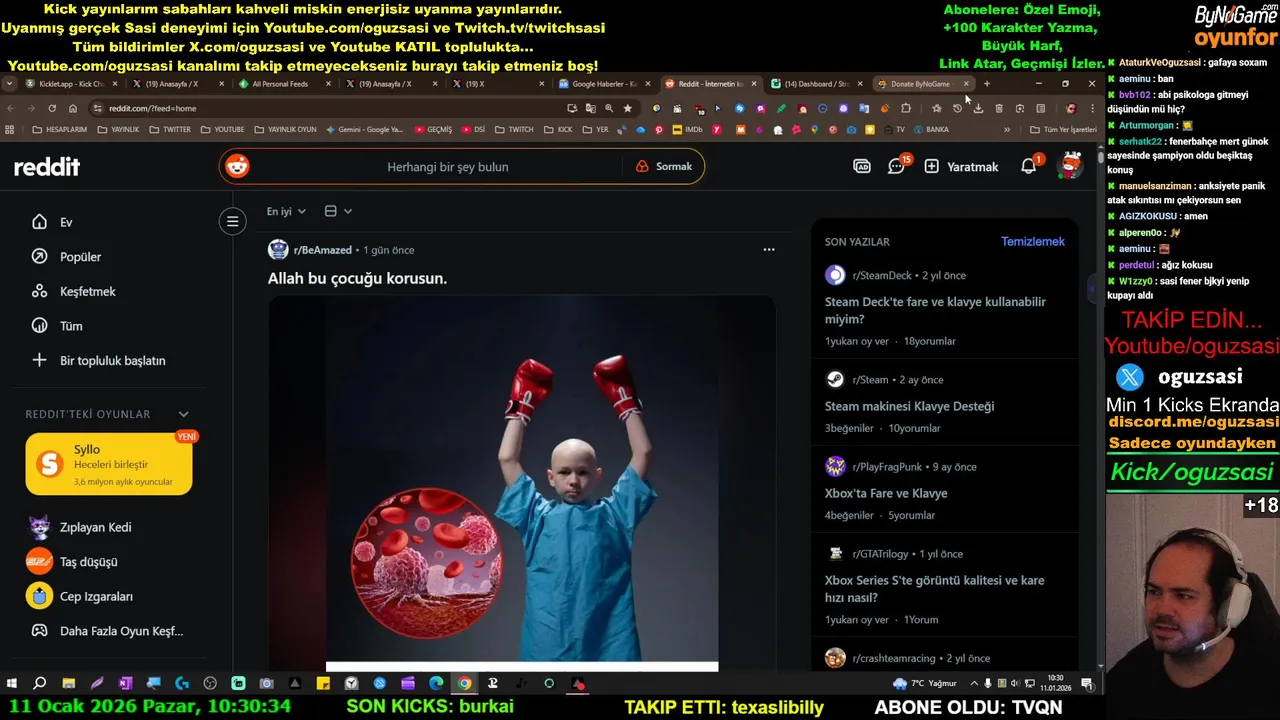Open the weather 7°C Yağmur widget
The width and height of the screenshot is (1280, 720).
tap(925, 684)
